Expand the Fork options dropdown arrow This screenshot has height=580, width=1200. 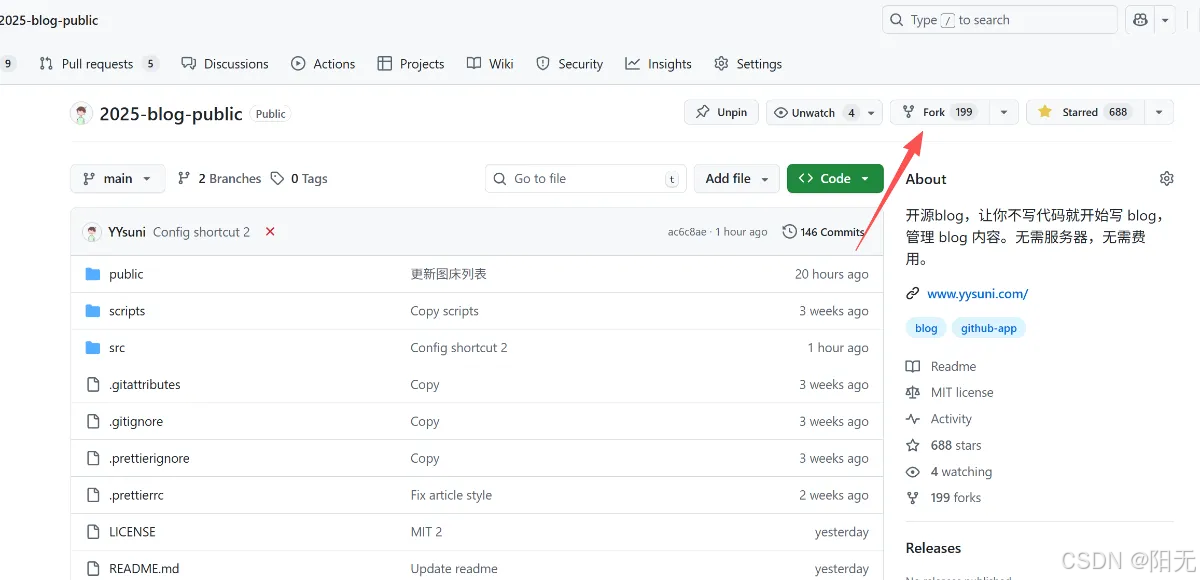(1004, 112)
